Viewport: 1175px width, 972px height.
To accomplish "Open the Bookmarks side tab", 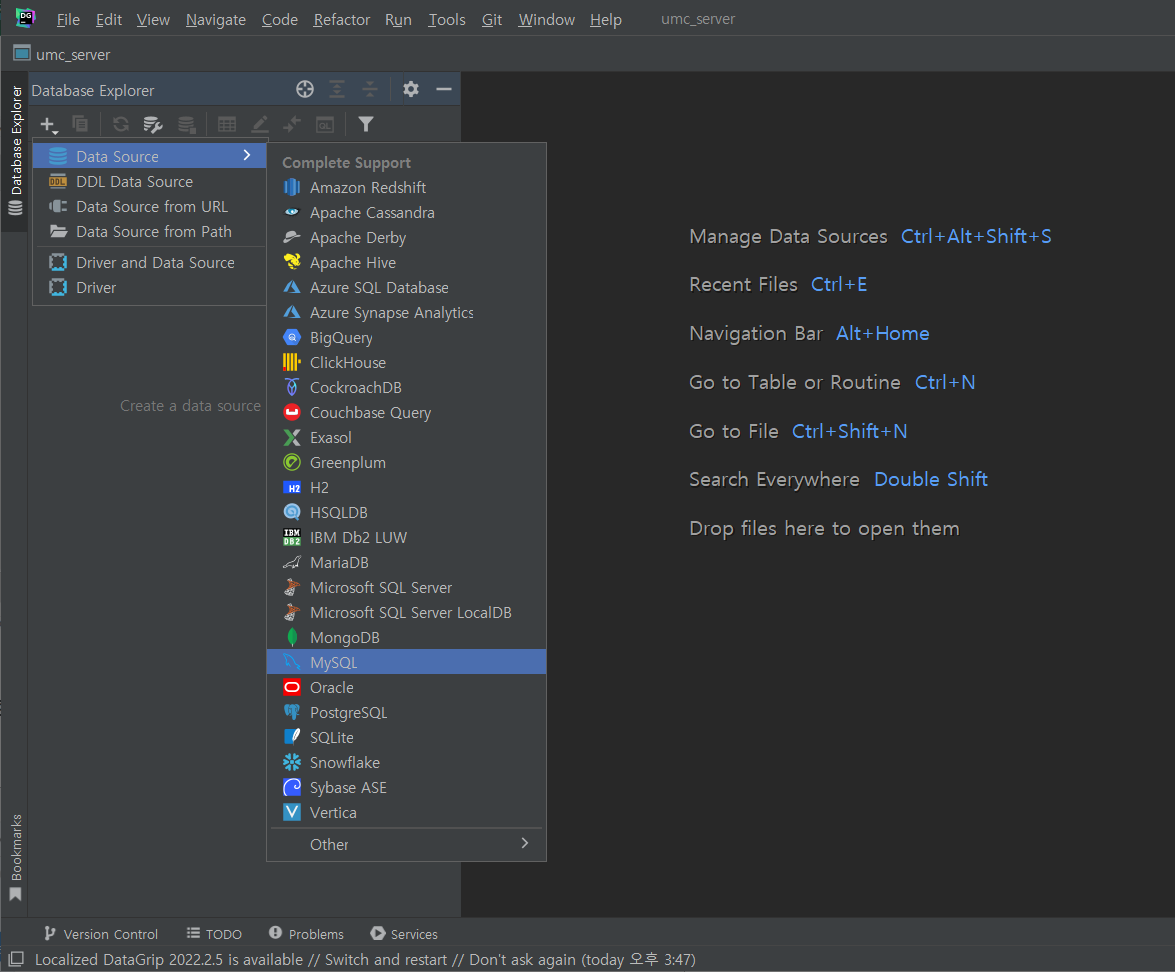I will tap(16, 857).
